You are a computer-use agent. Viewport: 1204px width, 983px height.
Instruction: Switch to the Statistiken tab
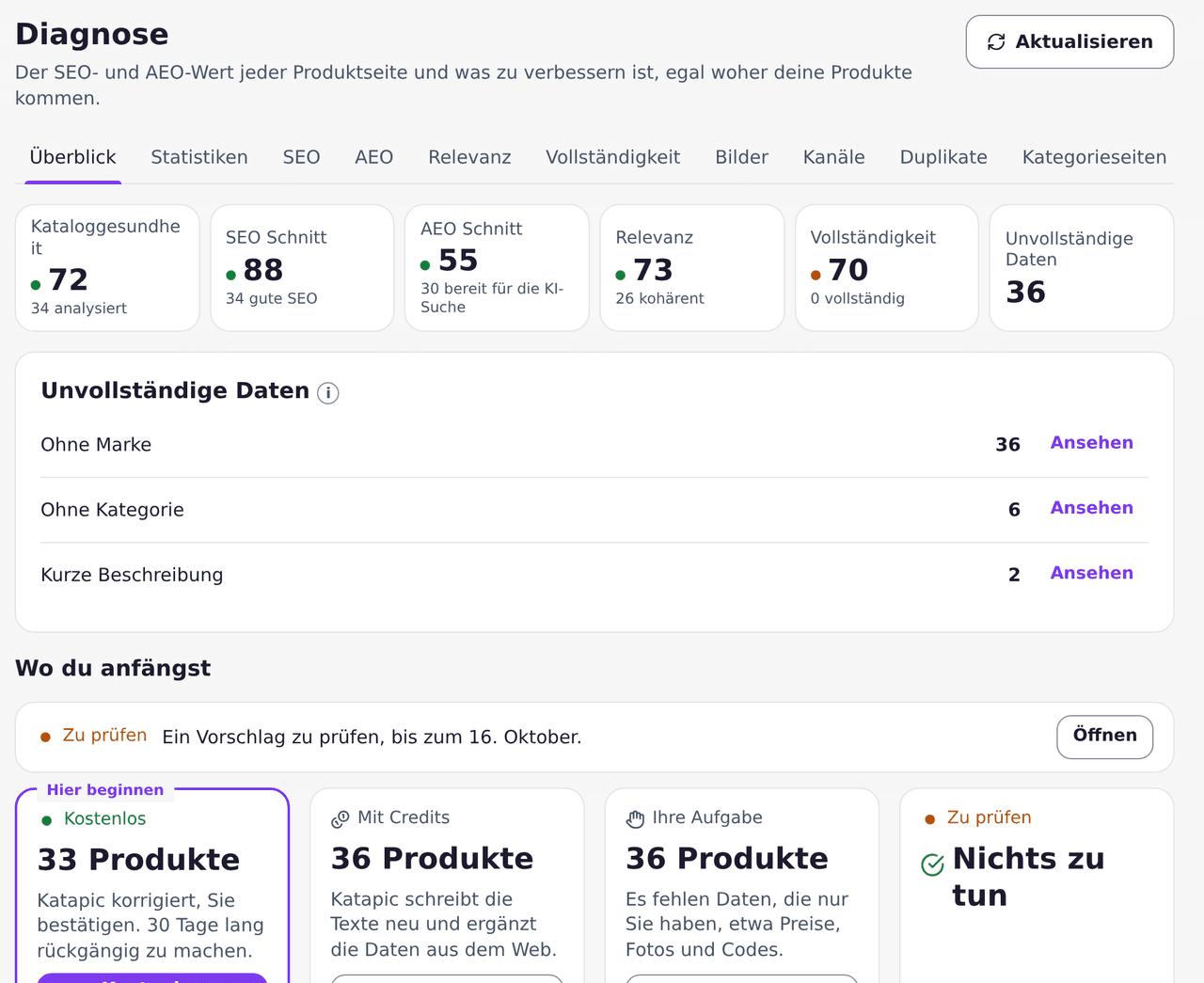tap(199, 157)
